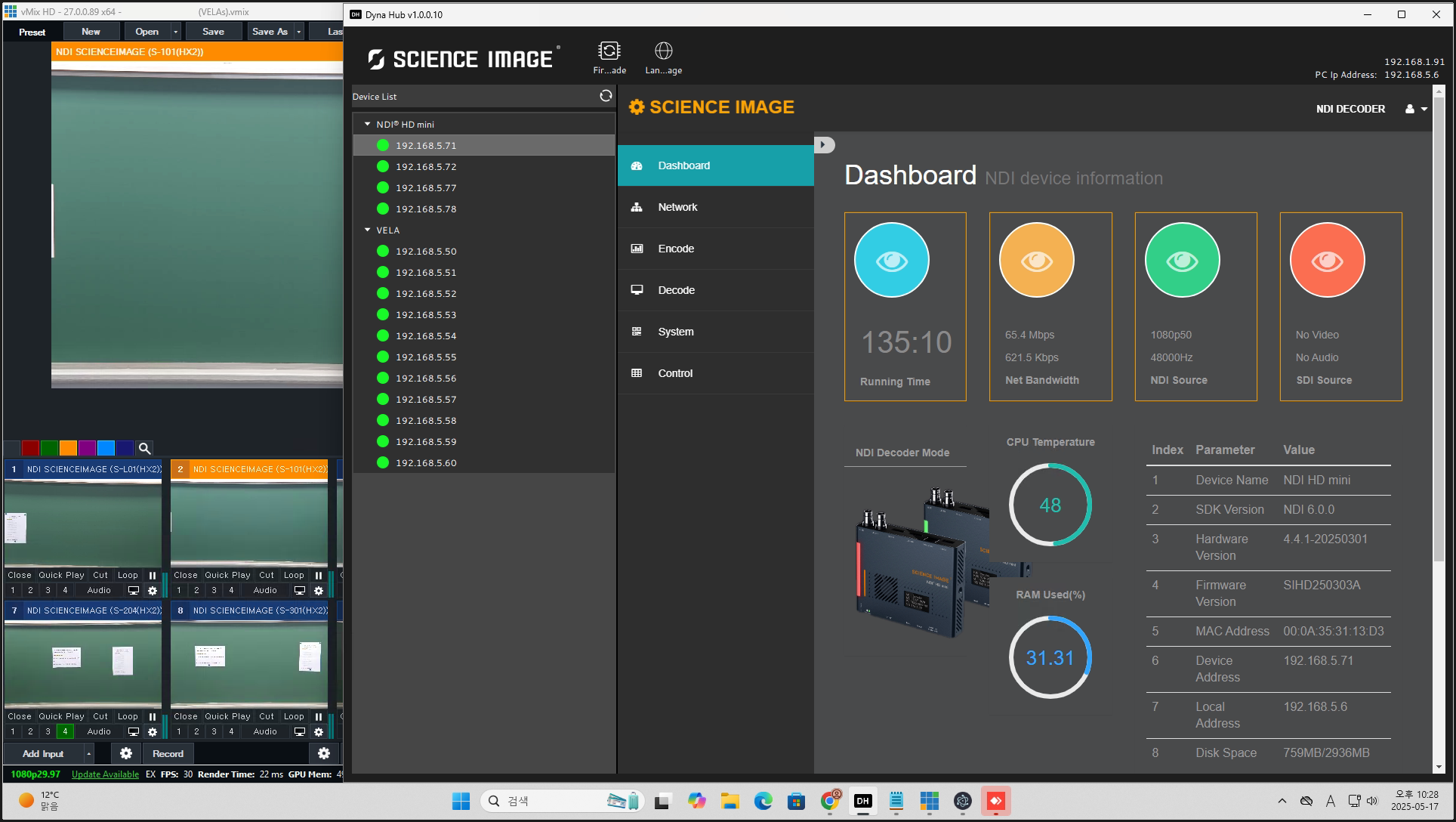This screenshot has height=822, width=1456.
Task: Click Quick Play on input 2
Action: click(x=227, y=575)
